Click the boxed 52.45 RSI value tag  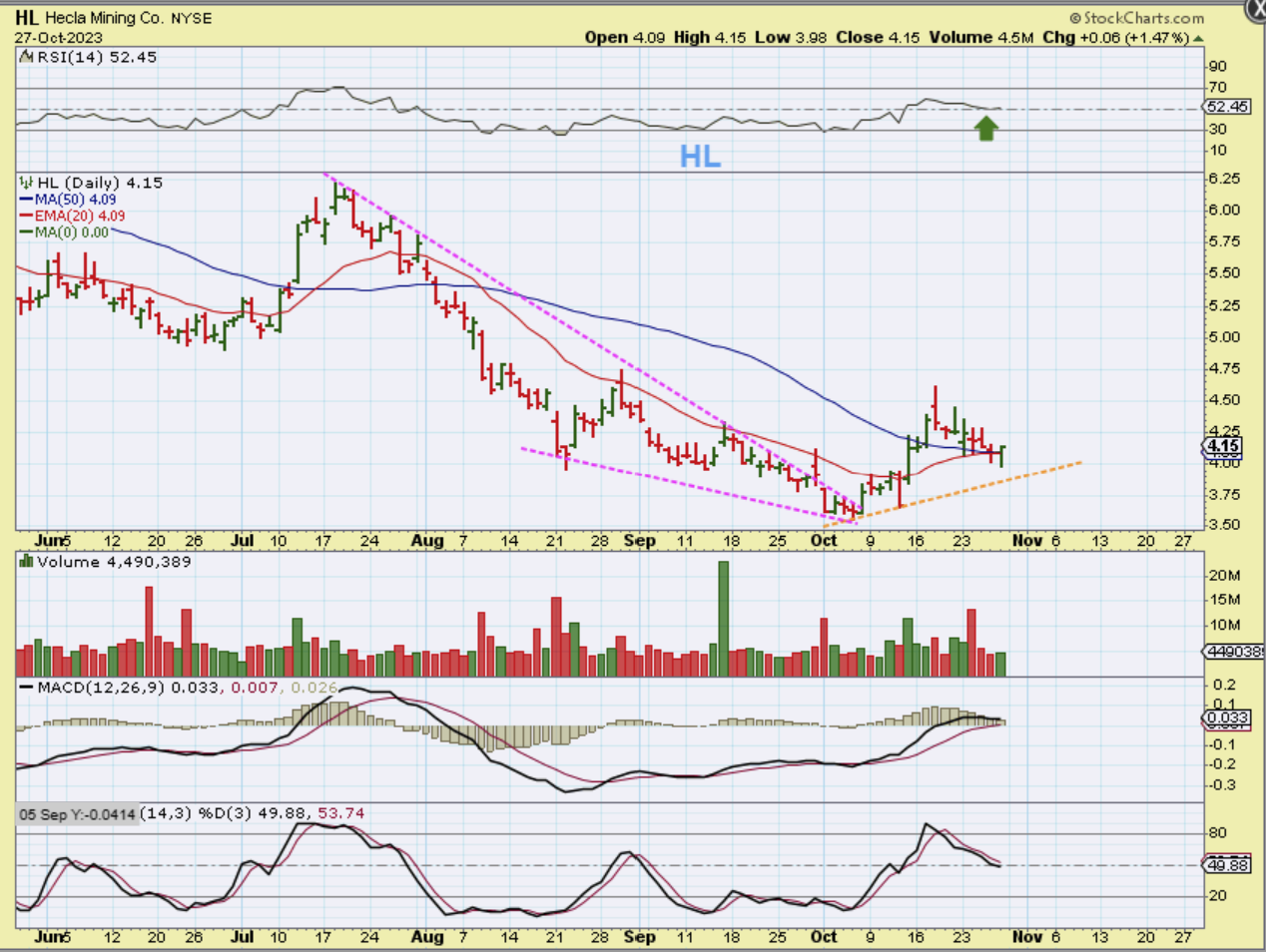pos(1227,107)
